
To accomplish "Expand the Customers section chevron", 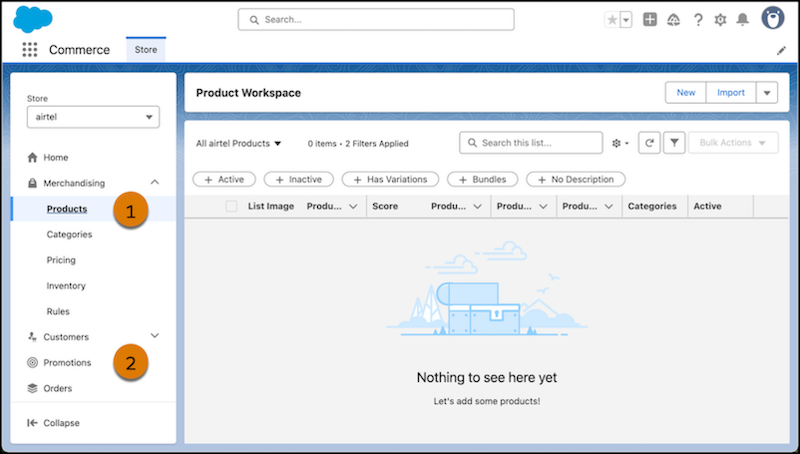I will click(x=155, y=336).
